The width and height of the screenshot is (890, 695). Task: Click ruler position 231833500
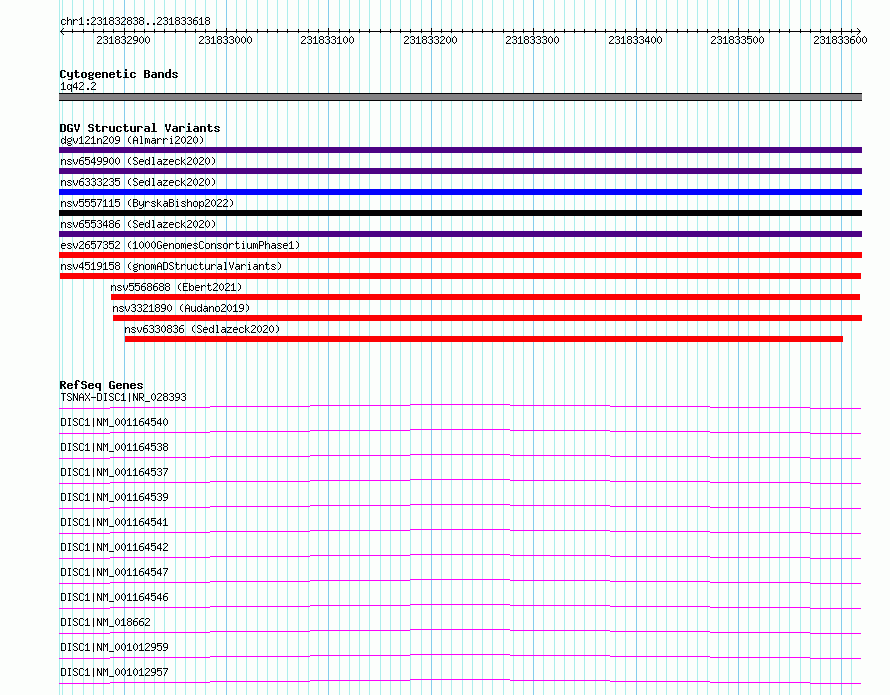(x=737, y=40)
